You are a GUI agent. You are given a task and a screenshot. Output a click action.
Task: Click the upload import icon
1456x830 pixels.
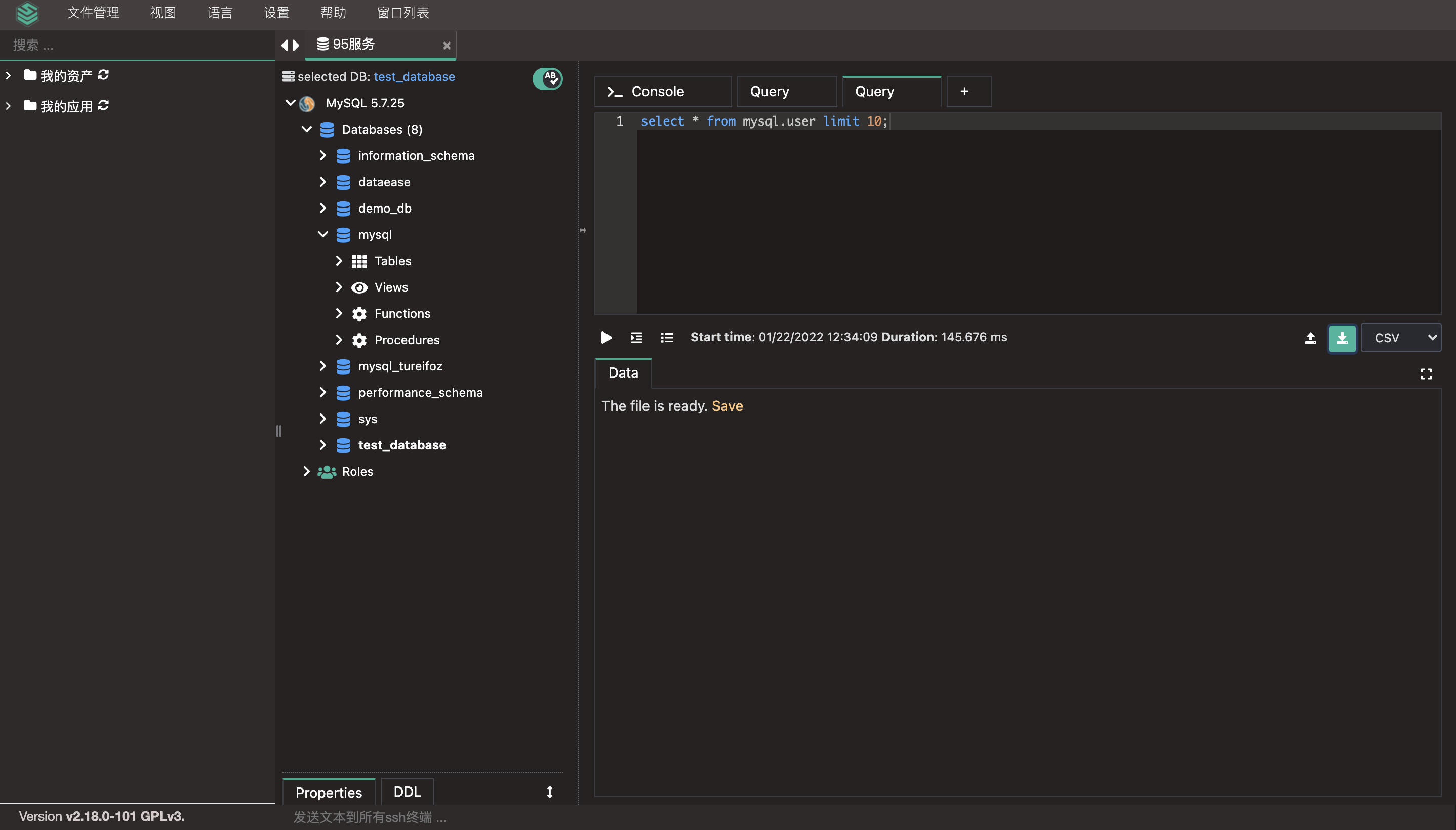[1310, 338]
